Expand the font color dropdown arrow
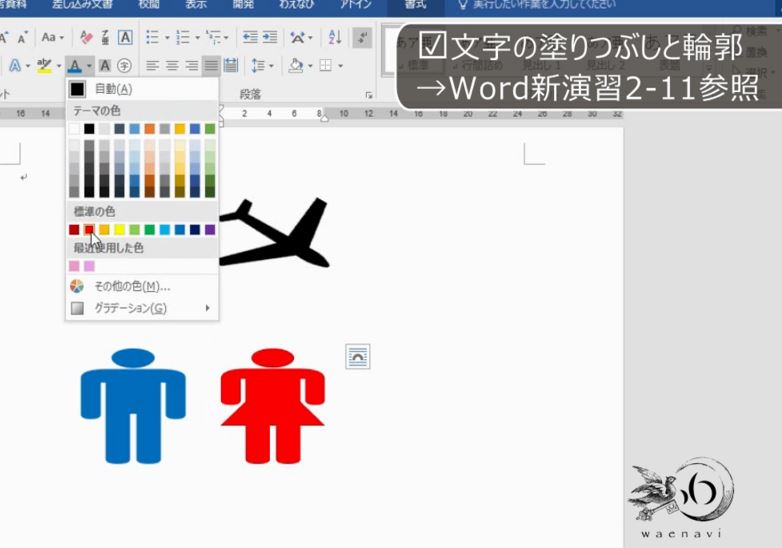Image resolution: width=782 pixels, height=548 pixels. [x=89, y=66]
